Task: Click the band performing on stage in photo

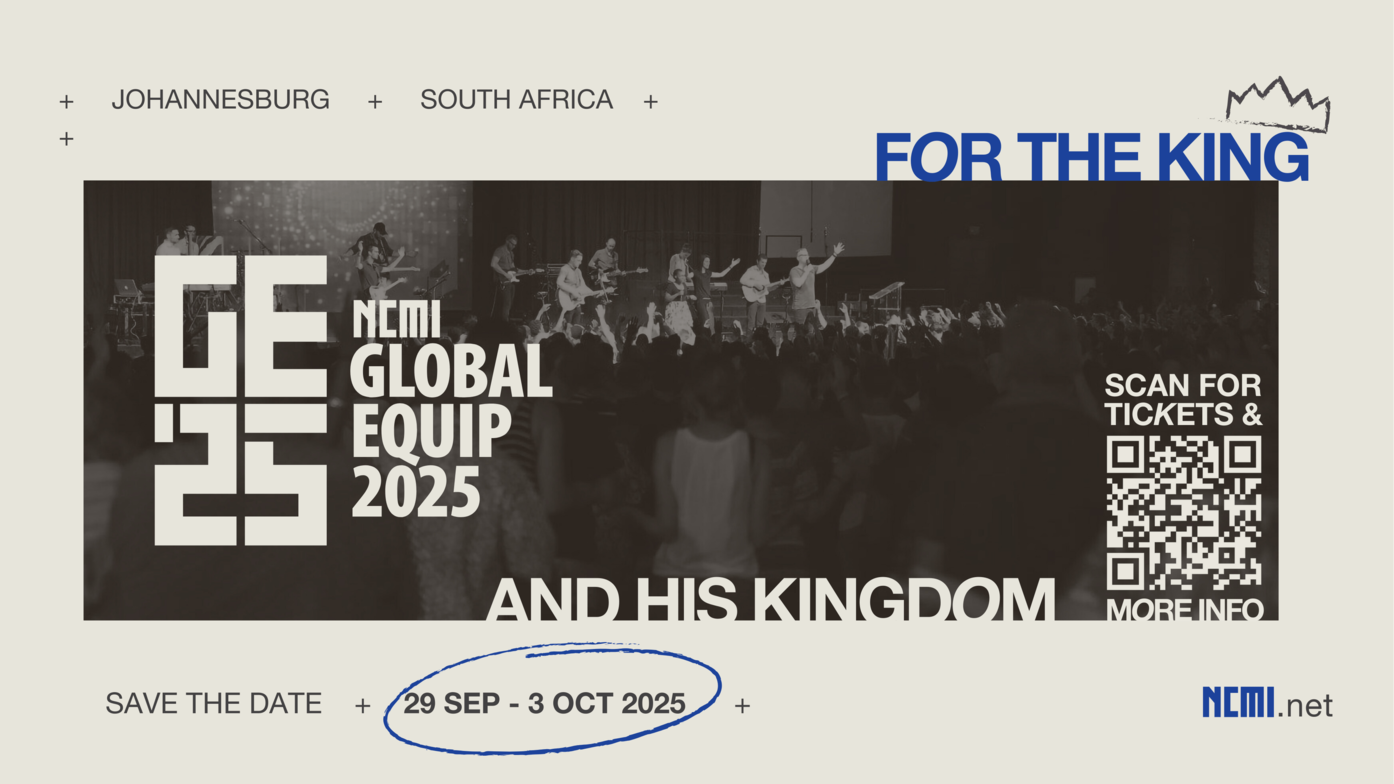Action: point(640,275)
